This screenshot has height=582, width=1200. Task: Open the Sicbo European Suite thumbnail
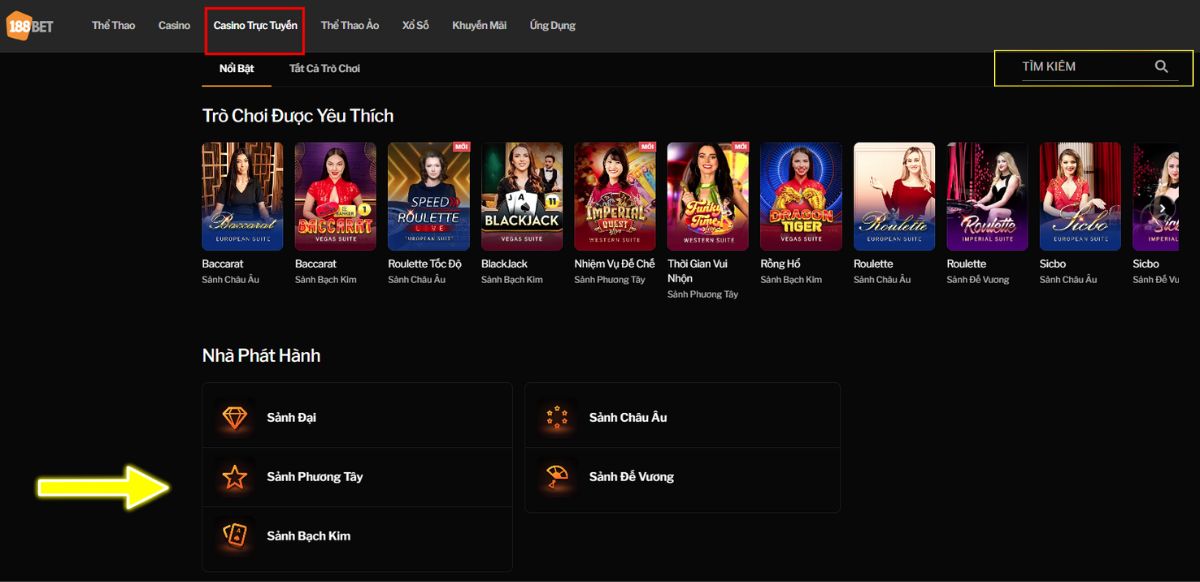pos(1080,196)
